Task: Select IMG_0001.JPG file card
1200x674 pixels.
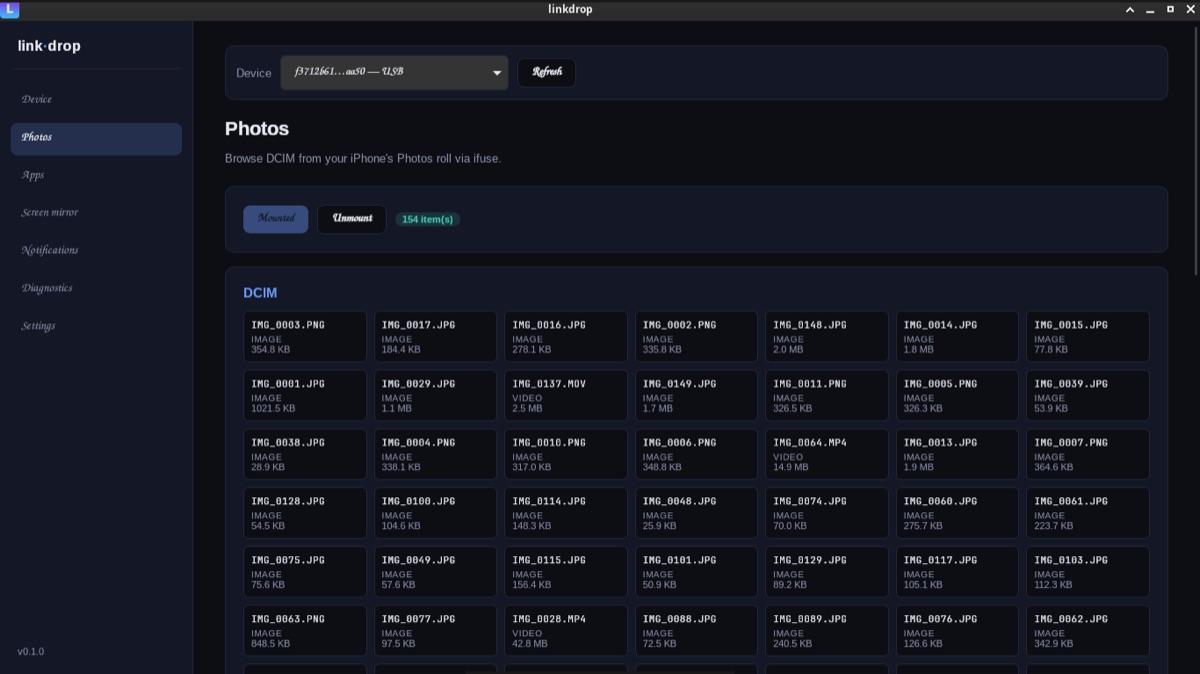Action: tap(305, 396)
